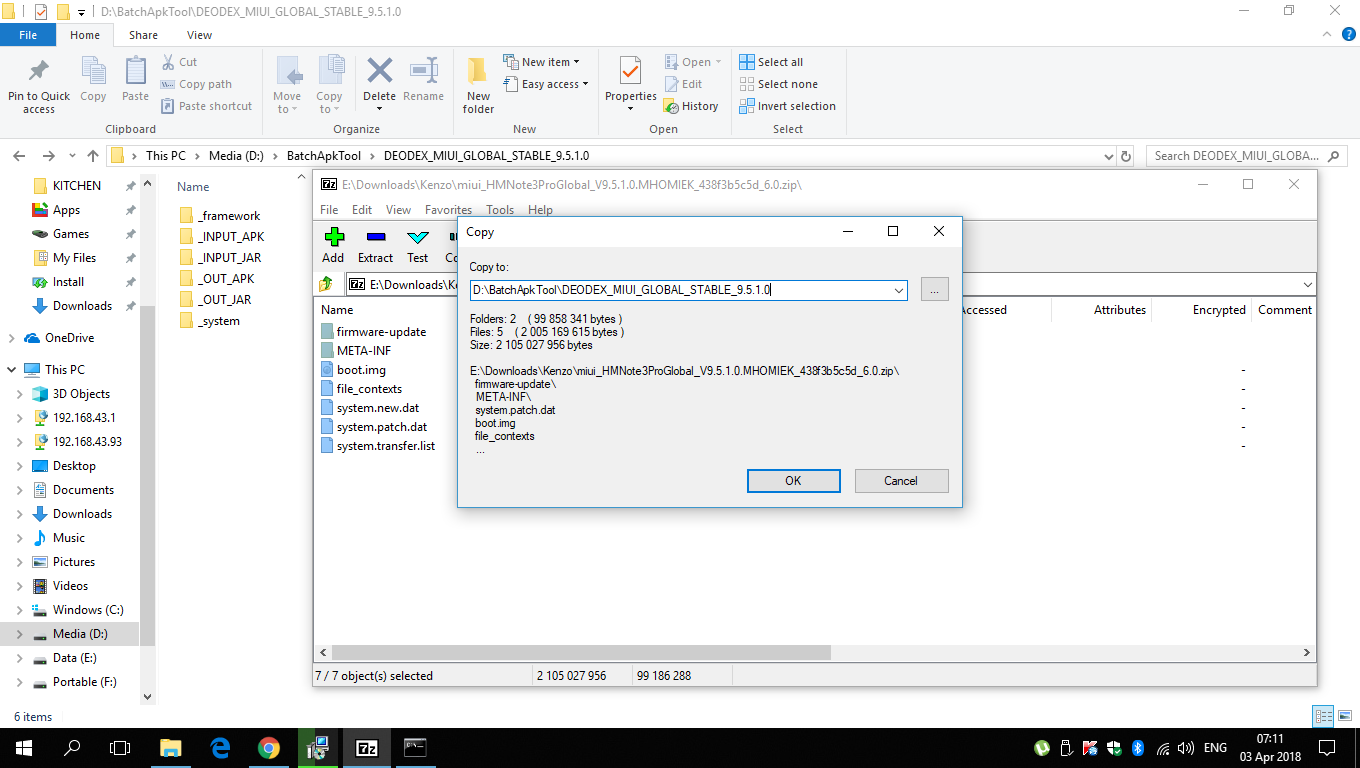The height and width of the screenshot is (768, 1360).
Task: Select system.transfer.list in 7-Zip
Action: pyautogui.click(x=378, y=446)
